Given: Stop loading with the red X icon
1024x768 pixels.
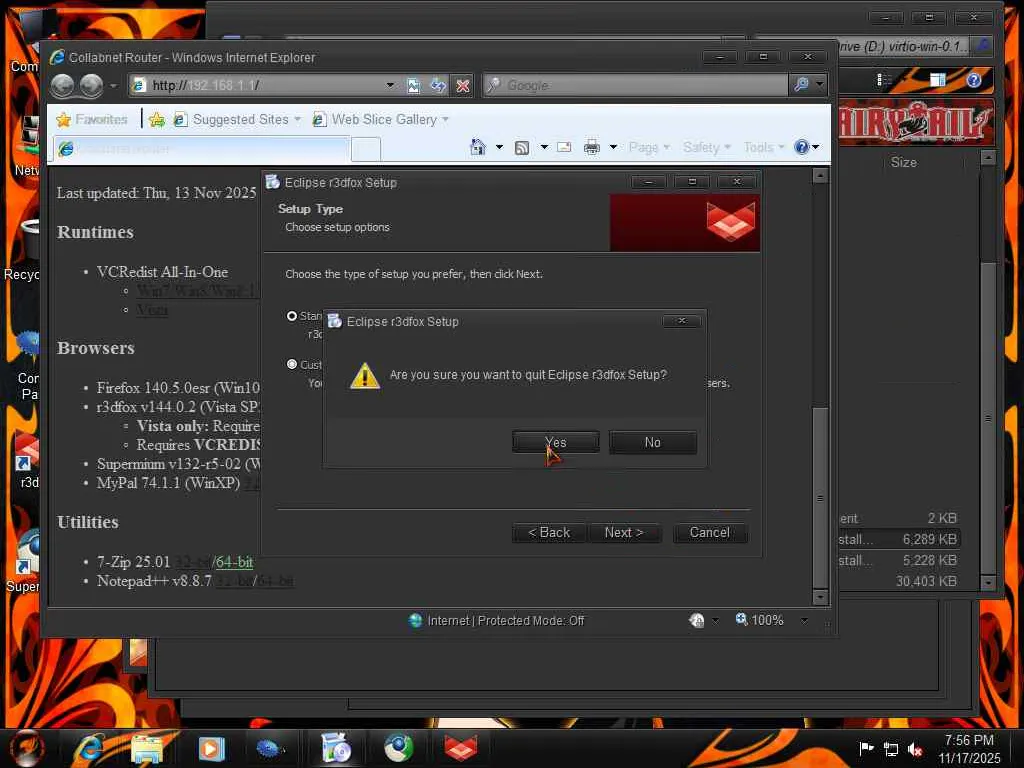Looking at the screenshot, I should coord(462,86).
